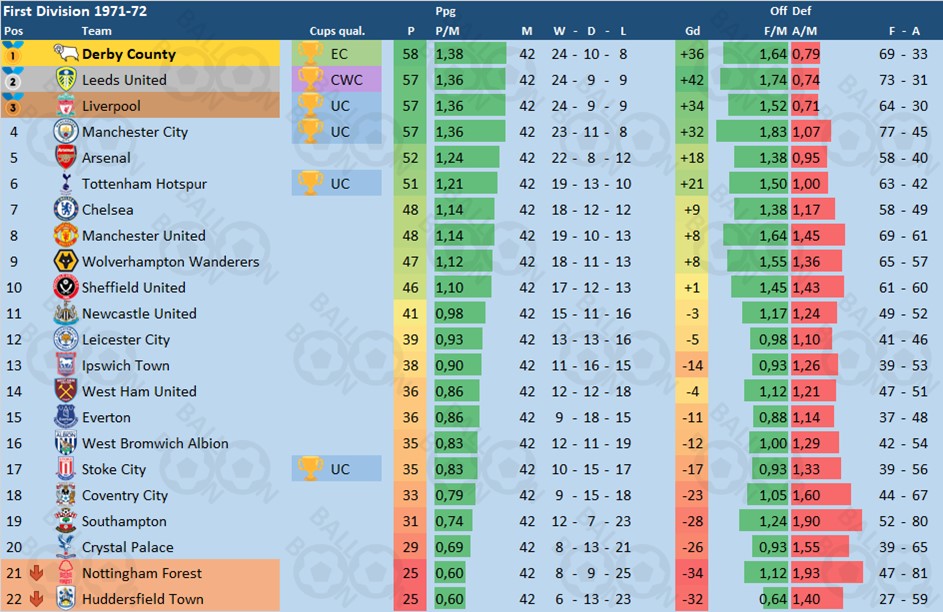Select the Liverpool club badge
The height and width of the screenshot is (612, 943).
click(66, 106)
